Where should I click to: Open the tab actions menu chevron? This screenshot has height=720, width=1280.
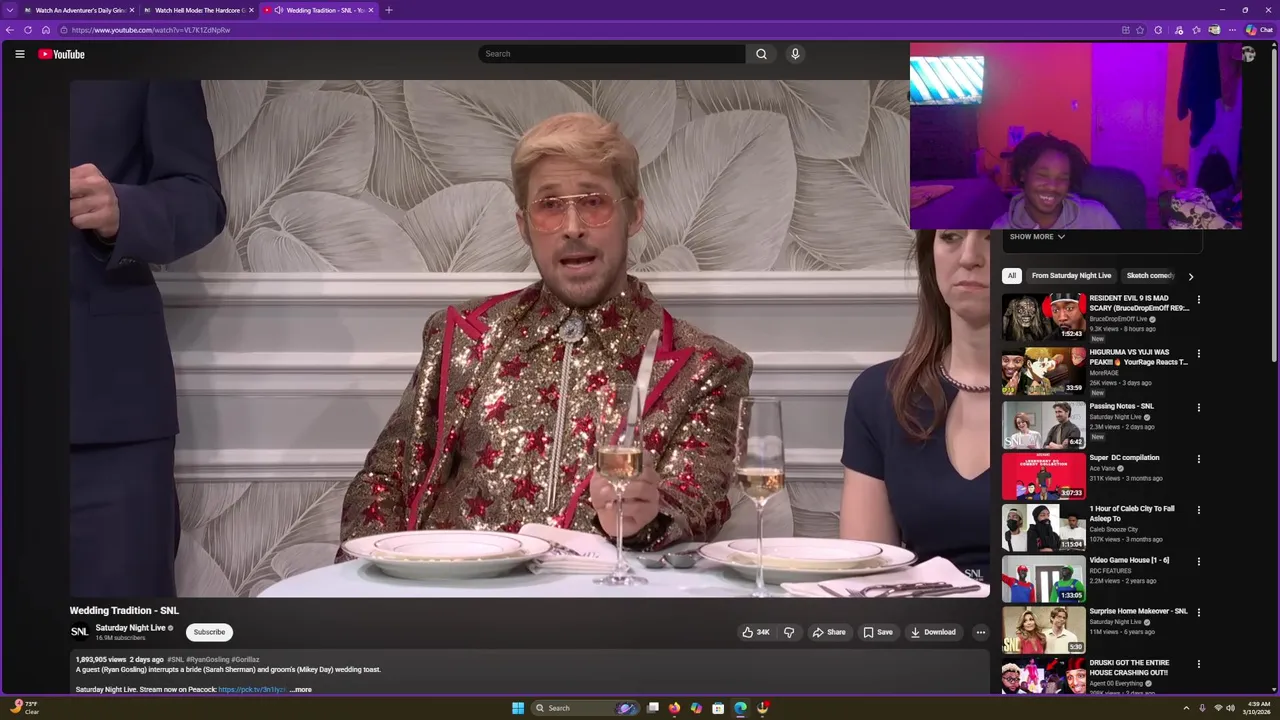[9, 10]
